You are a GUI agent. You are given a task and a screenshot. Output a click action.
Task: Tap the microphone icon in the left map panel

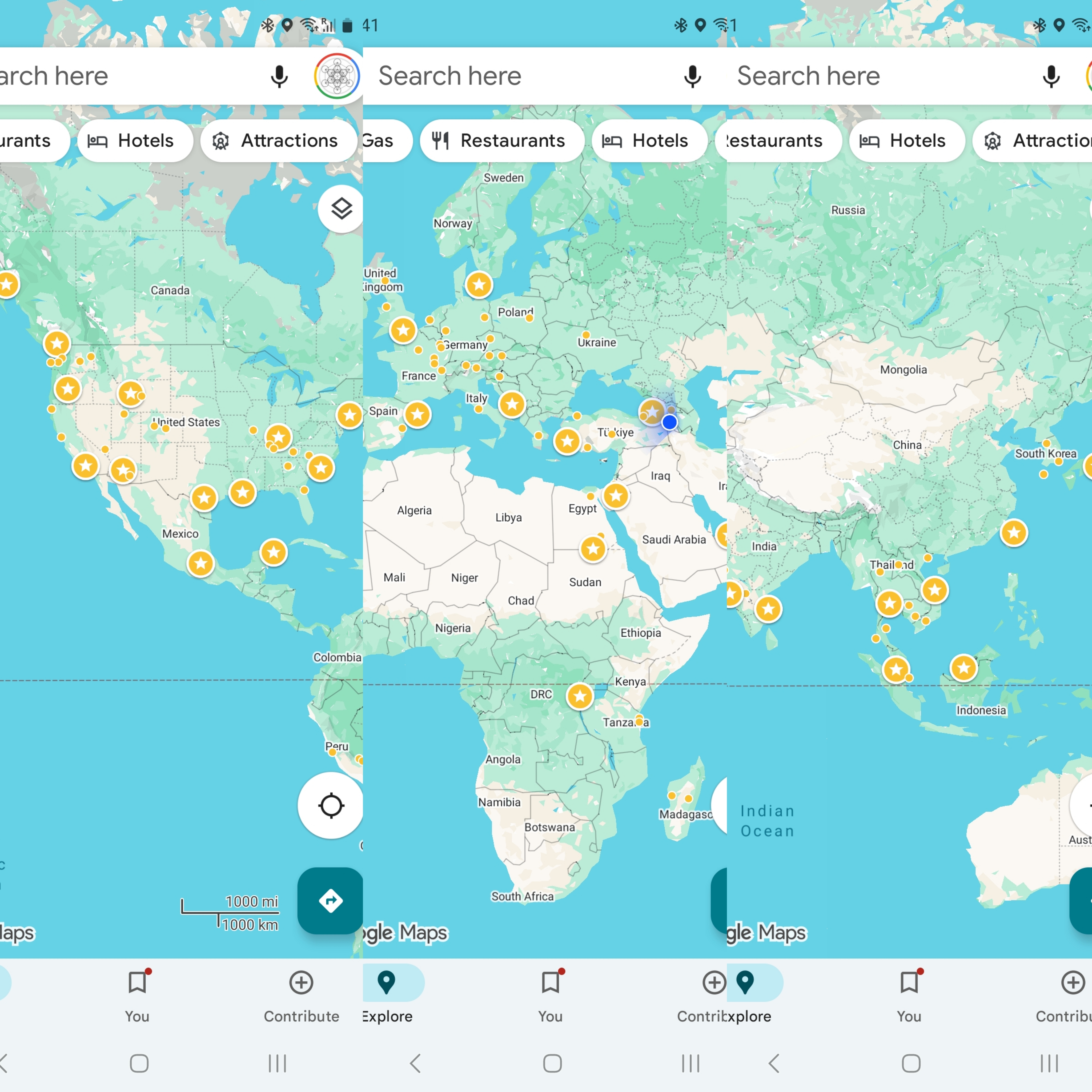point(279,76)
